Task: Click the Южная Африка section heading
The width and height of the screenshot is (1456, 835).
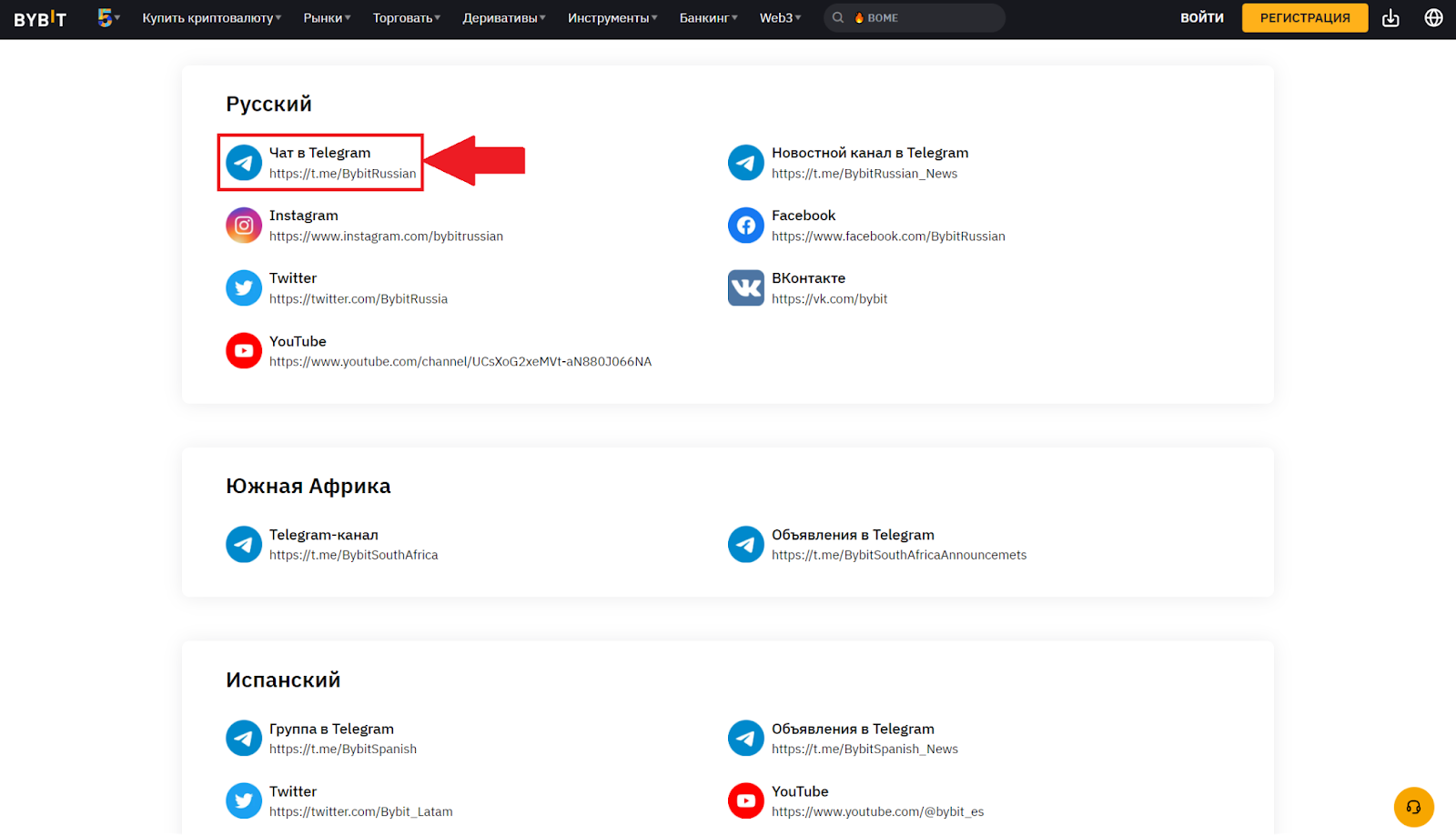Action: click(x=308, y=486)
